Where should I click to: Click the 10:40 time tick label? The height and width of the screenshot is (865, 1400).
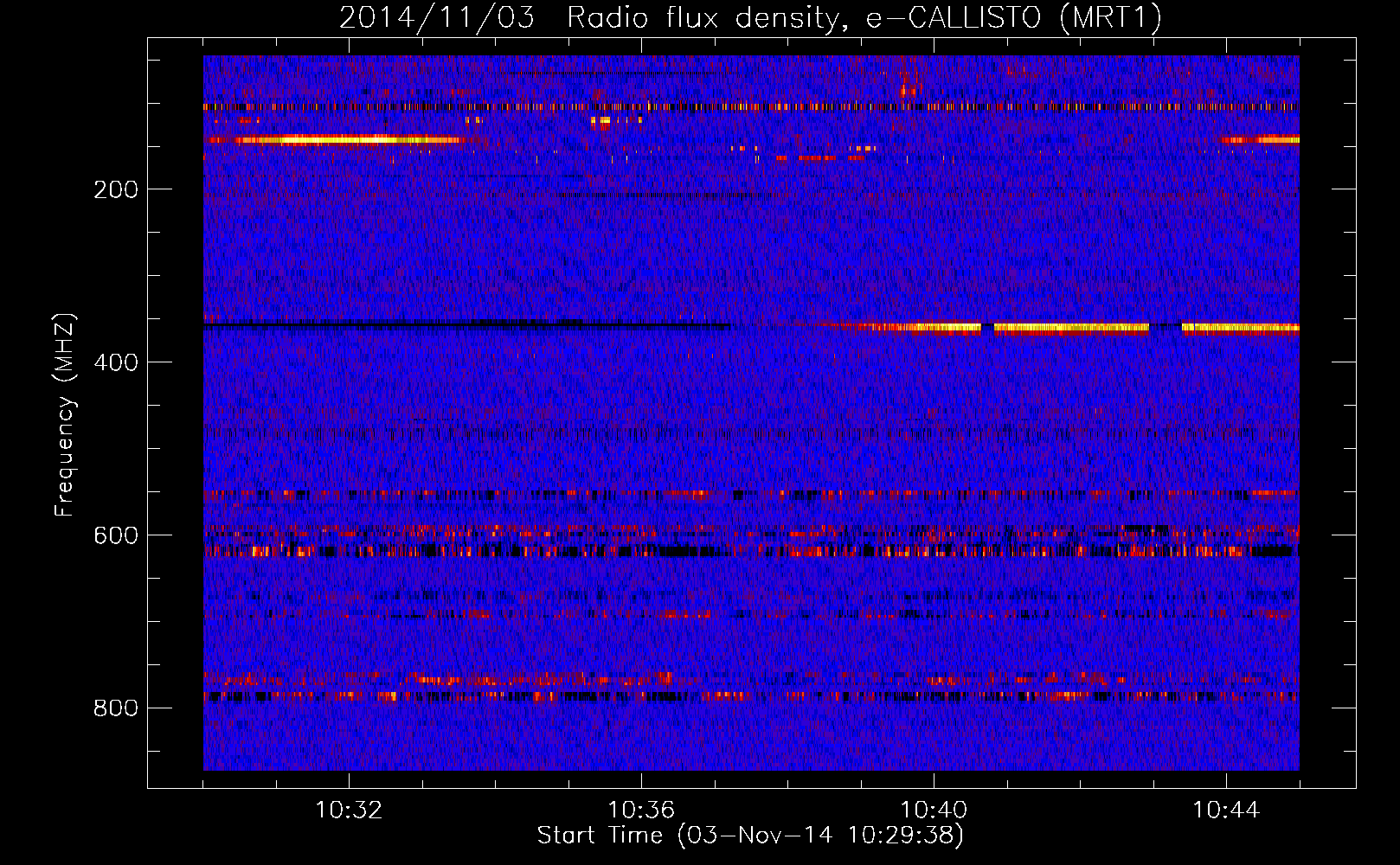point(934,811)
